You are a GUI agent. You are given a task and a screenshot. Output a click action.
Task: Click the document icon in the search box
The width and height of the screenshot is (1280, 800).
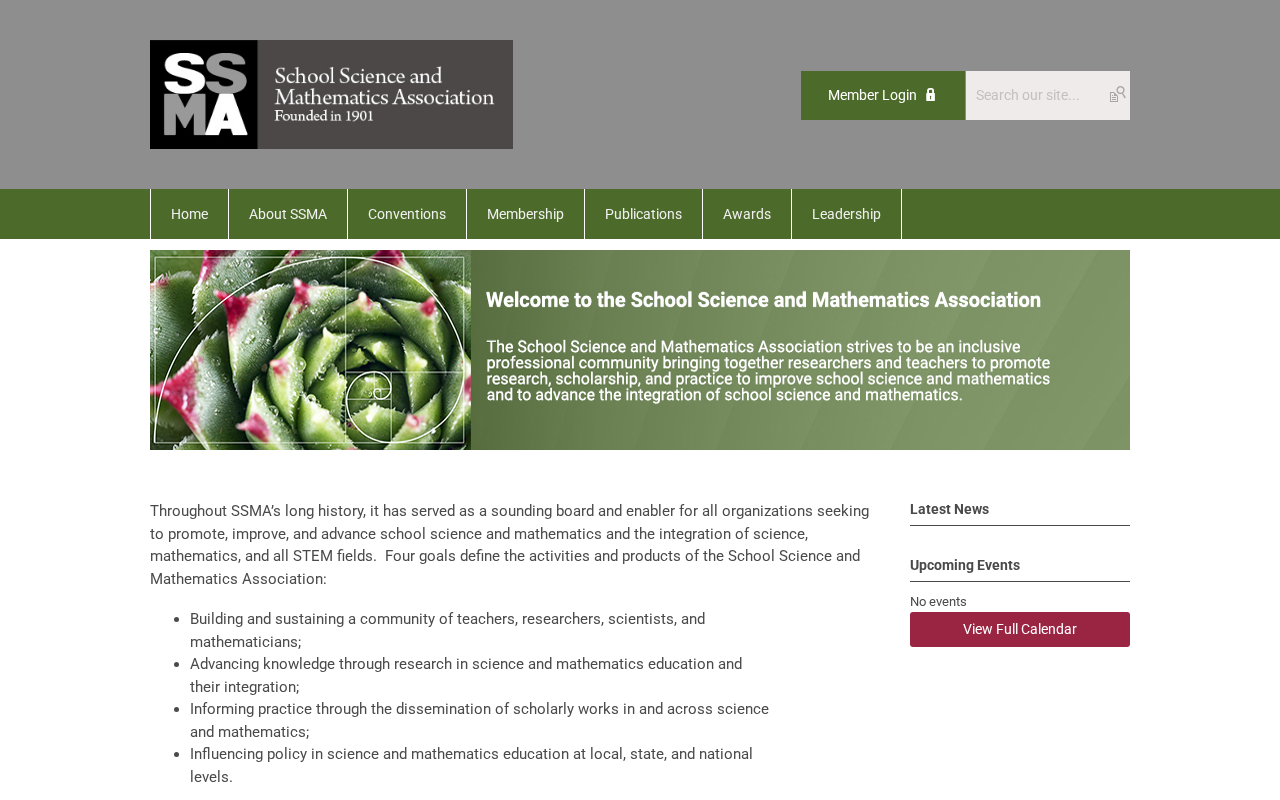(x=1114, y=97)
